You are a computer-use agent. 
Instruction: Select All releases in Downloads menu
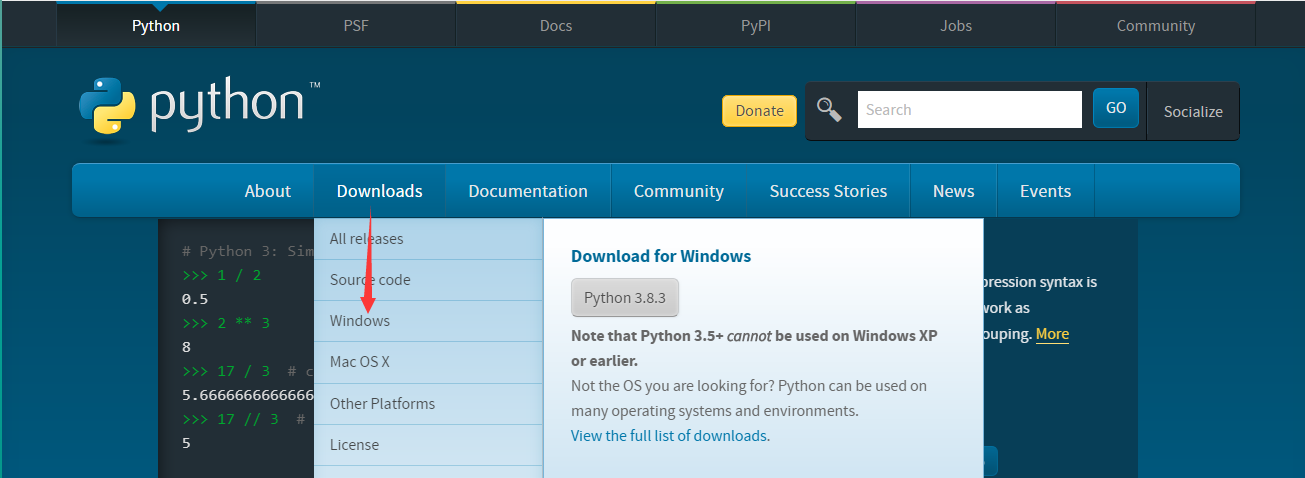(428, 239)
